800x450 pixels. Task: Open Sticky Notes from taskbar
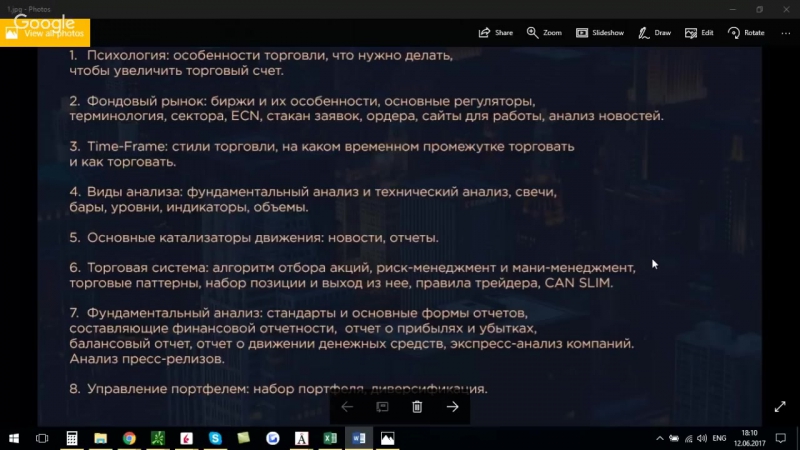click(x=244, y=438)
